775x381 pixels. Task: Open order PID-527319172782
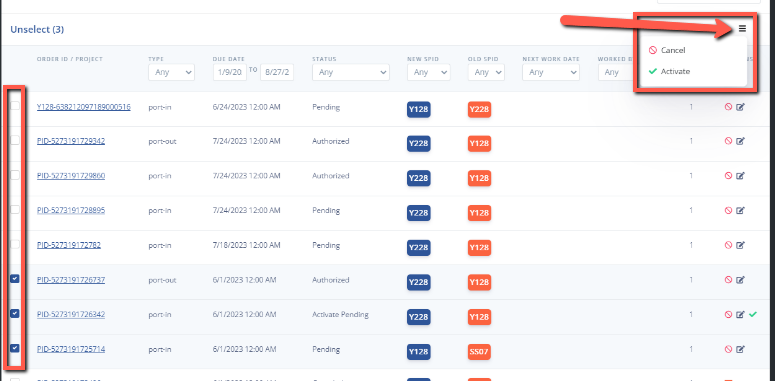[x=69, y=245]
